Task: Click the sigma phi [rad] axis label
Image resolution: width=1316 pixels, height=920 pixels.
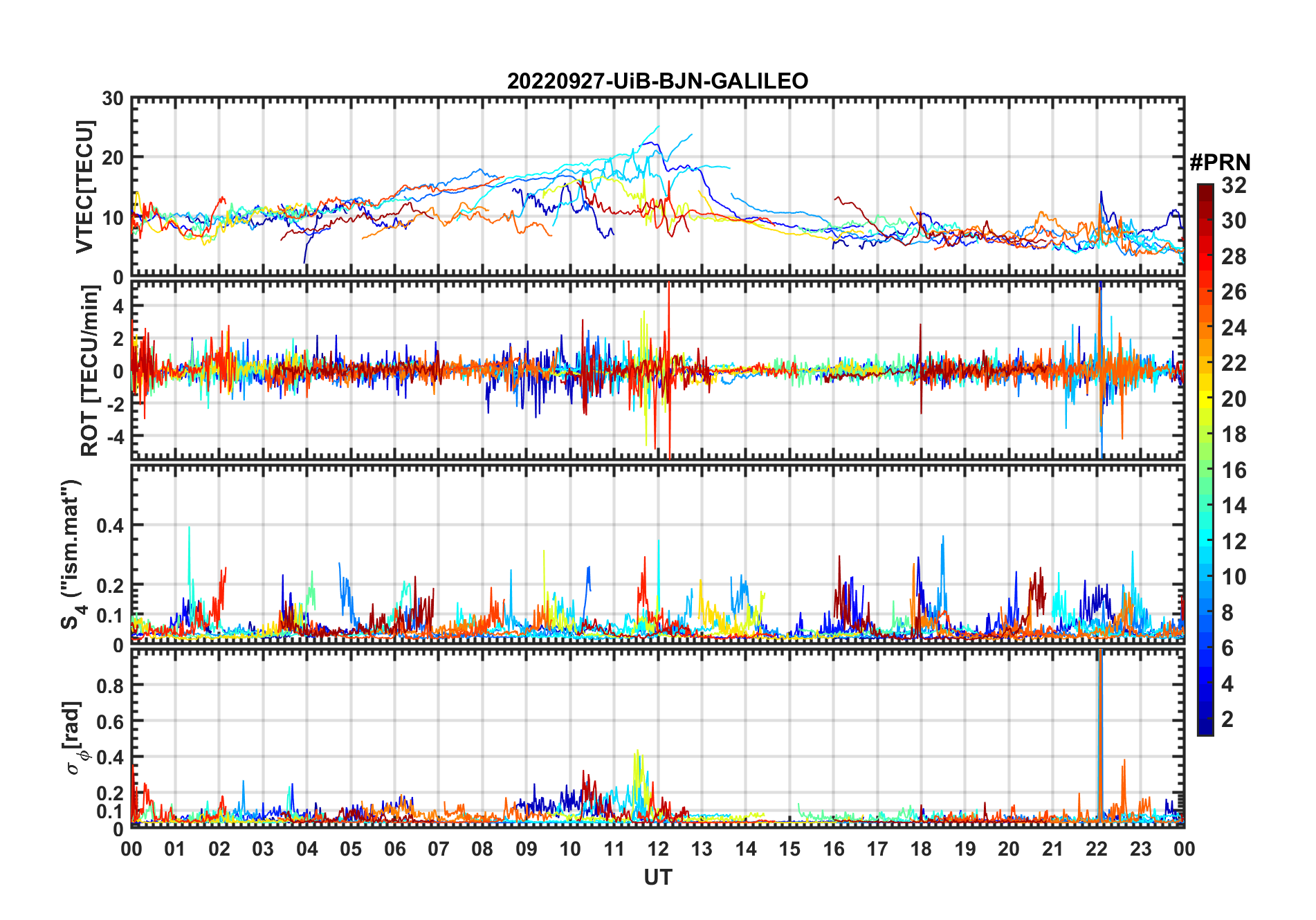Action: [74, 738]
